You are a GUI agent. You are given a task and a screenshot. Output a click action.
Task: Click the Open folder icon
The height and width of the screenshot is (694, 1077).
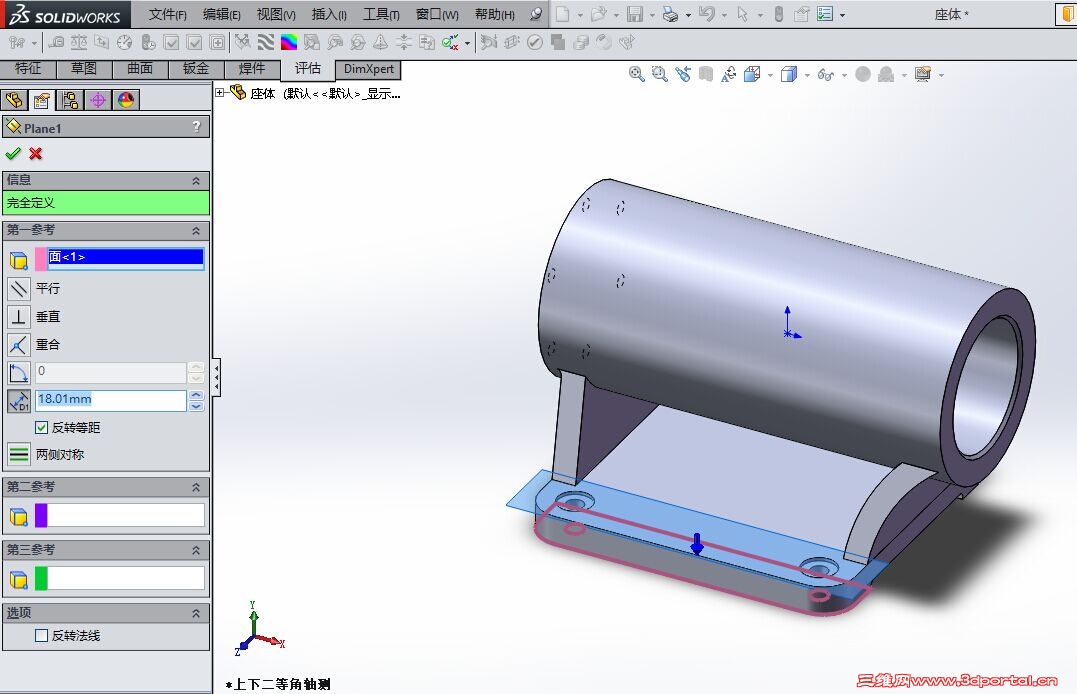[599, 14]
